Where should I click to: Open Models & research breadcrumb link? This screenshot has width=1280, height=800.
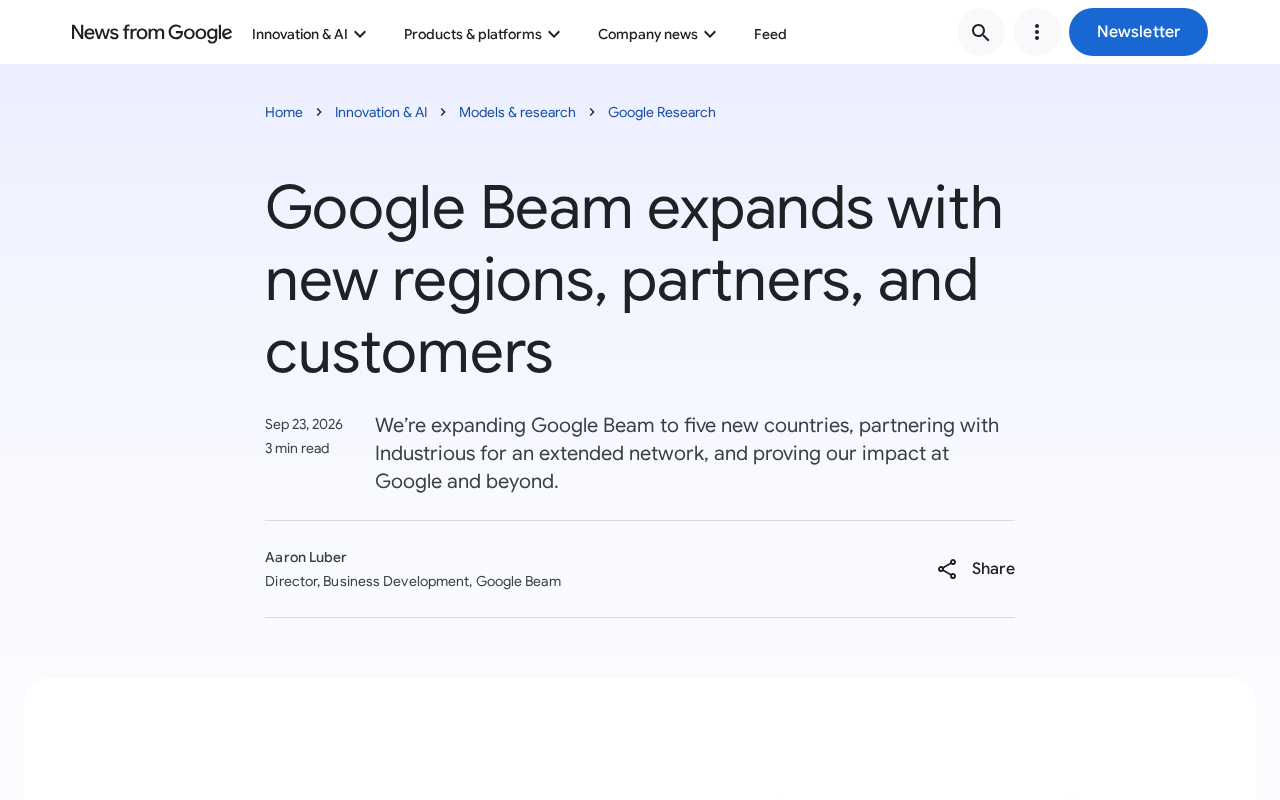pyautogui.click(x=517, y=112)
